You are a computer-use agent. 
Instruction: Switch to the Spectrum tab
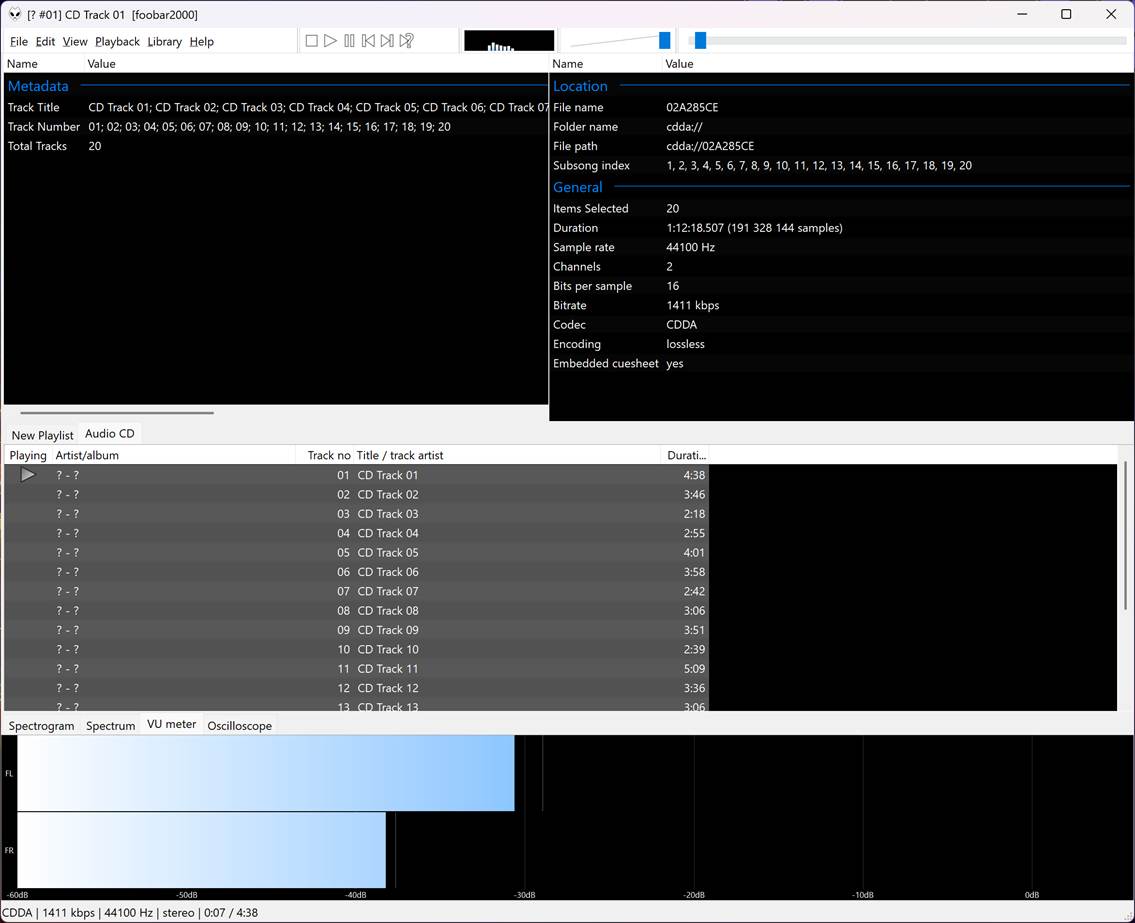(x=110, y=726)
